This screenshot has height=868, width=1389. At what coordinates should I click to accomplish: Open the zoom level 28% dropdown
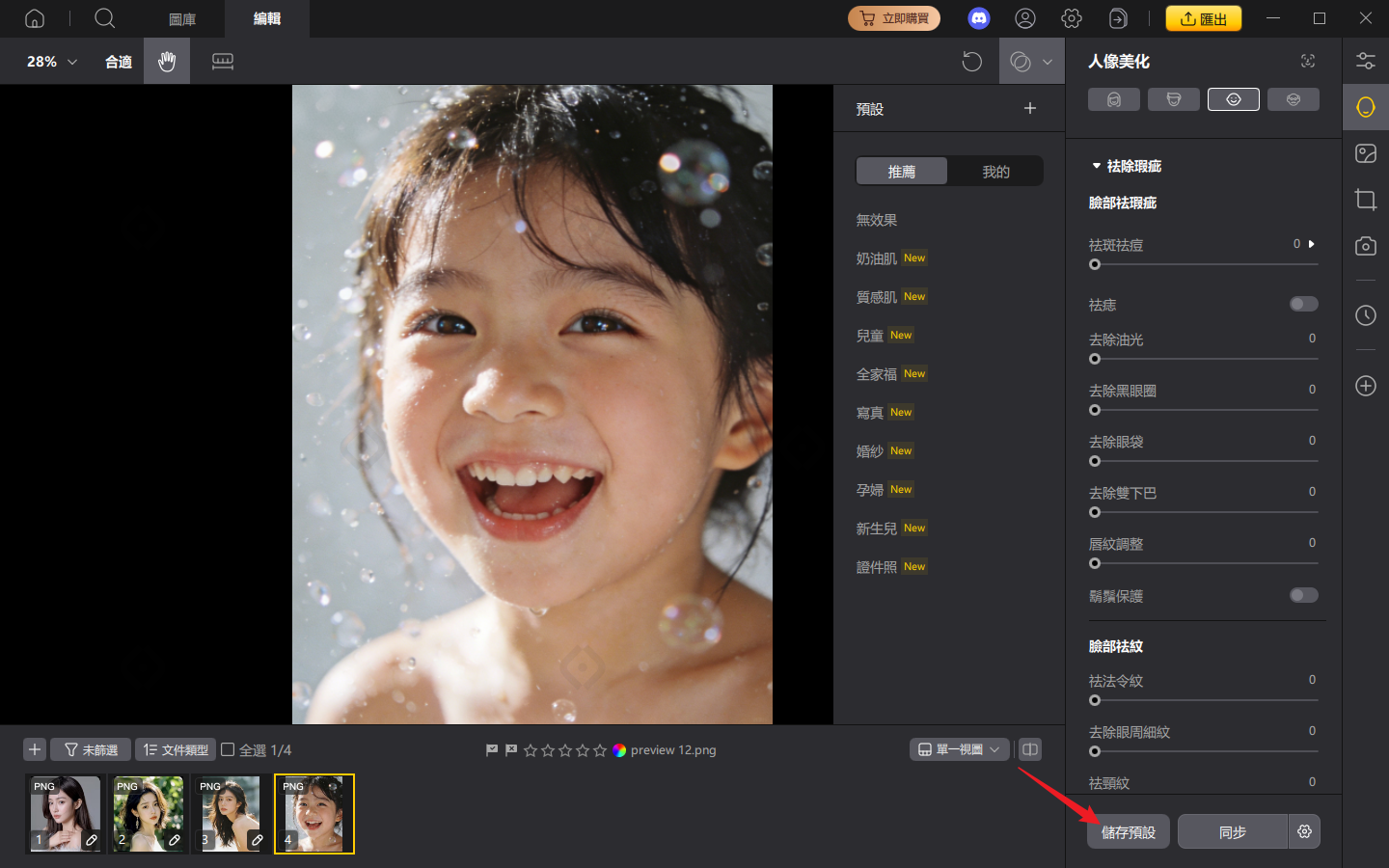[48, 61]
